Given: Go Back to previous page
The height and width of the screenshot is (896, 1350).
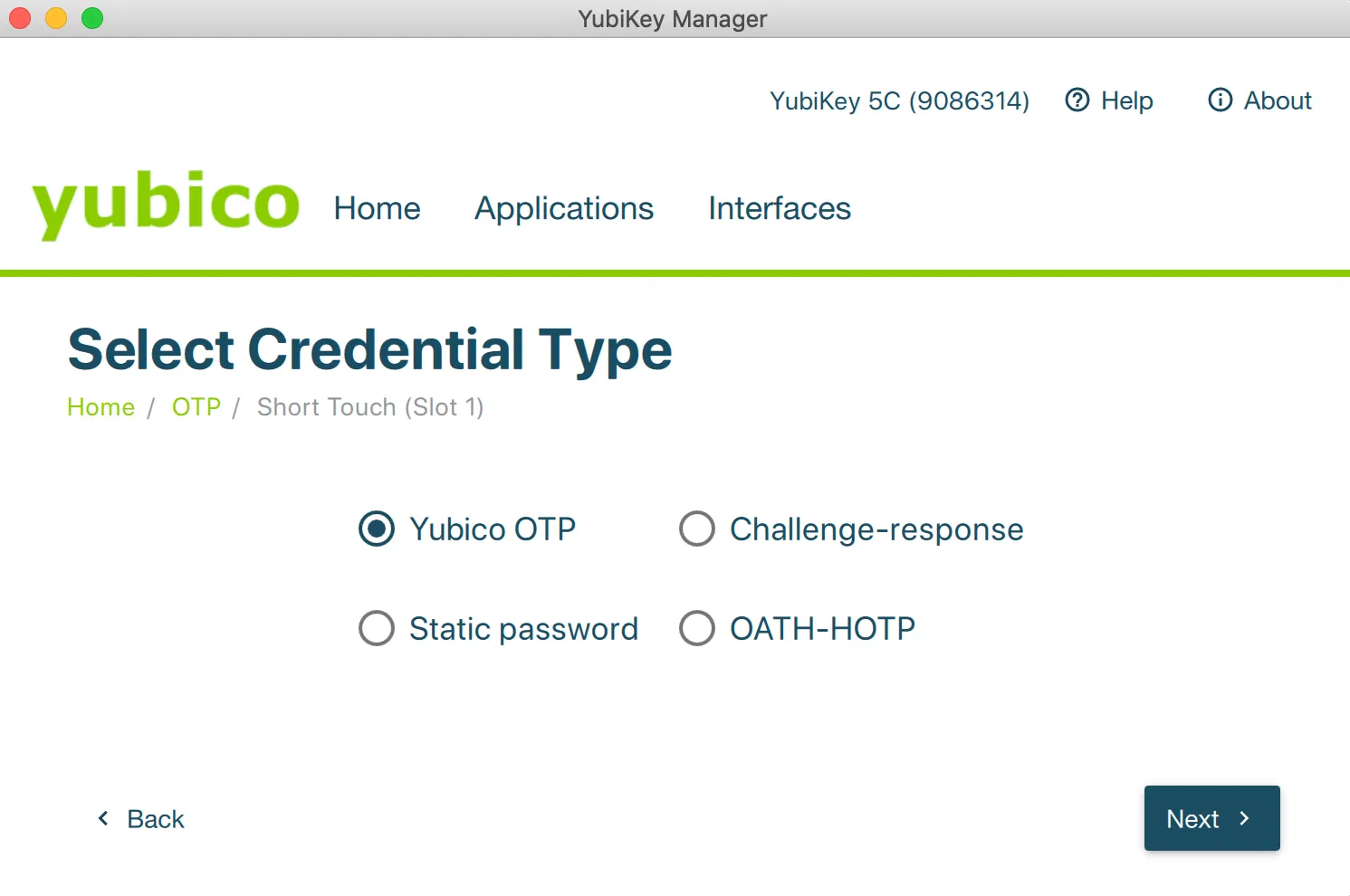Looking at the screenshot, I should [x=155, y=819].
